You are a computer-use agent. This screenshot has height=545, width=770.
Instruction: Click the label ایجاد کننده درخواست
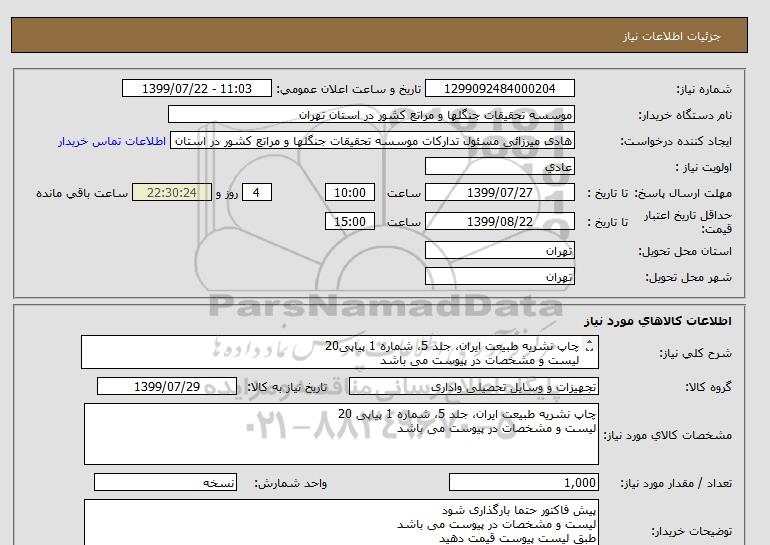point(676,142)
